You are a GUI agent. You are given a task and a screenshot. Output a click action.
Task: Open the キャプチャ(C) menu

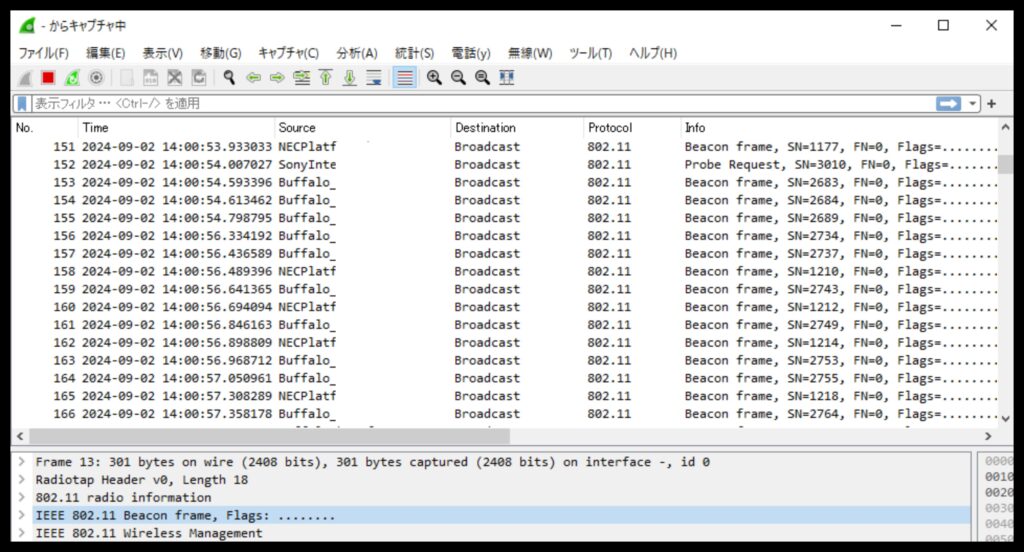[288, 53]
